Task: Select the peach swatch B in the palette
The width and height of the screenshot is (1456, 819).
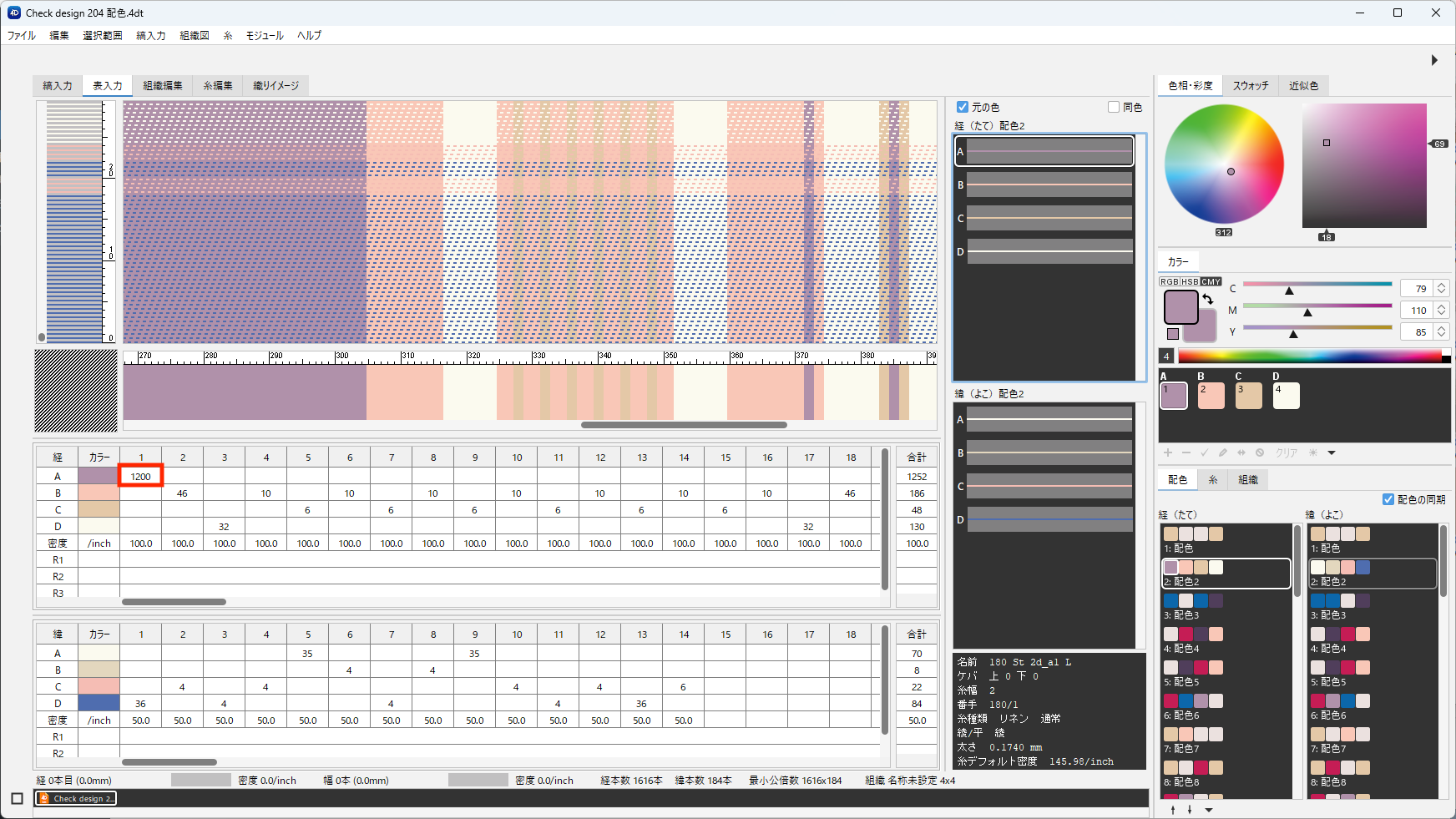Action: [1211, 396]
